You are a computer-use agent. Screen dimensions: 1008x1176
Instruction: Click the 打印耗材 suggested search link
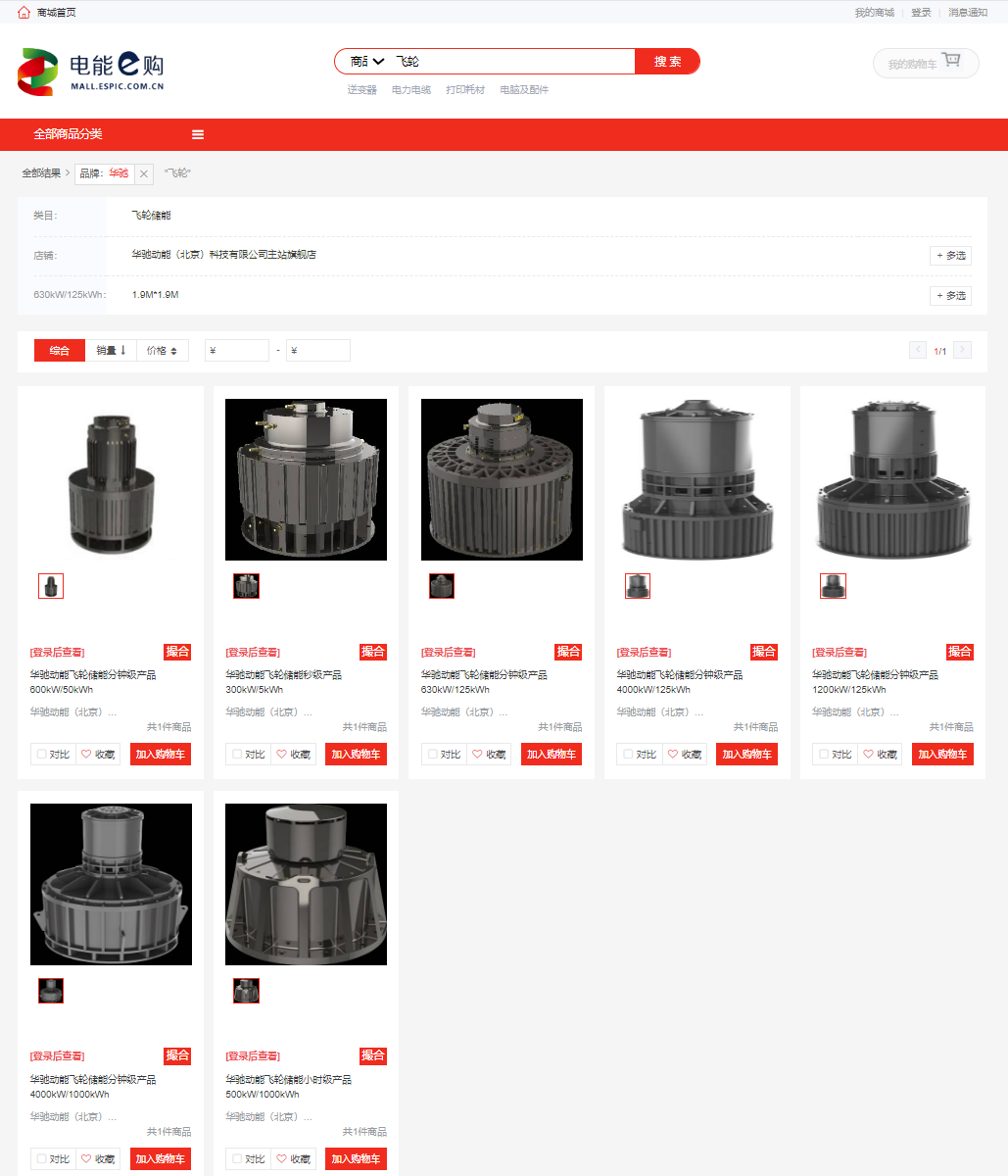pyautogui.click(x=465, y=90)
